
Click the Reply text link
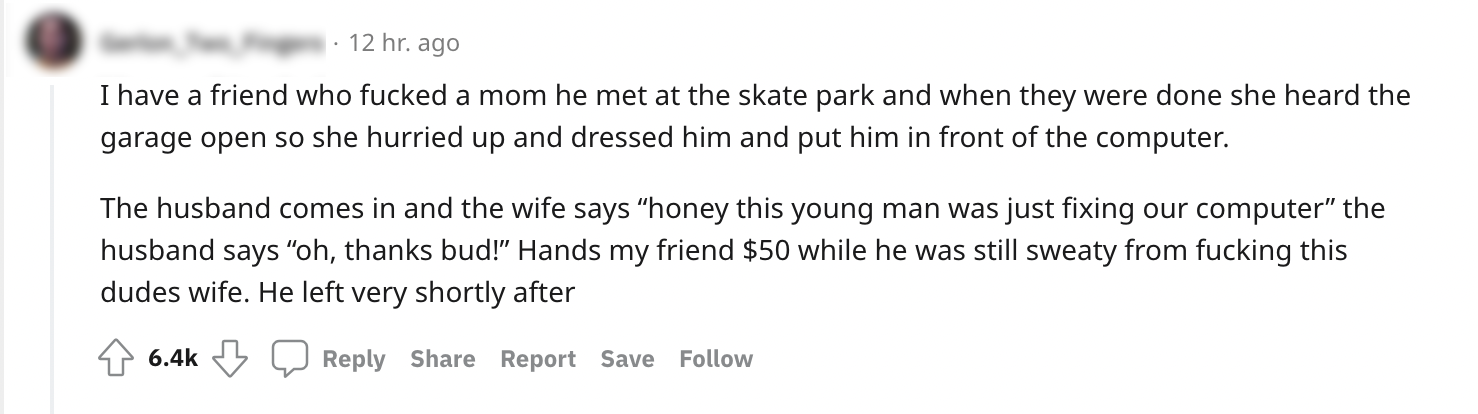click(353, 359)
